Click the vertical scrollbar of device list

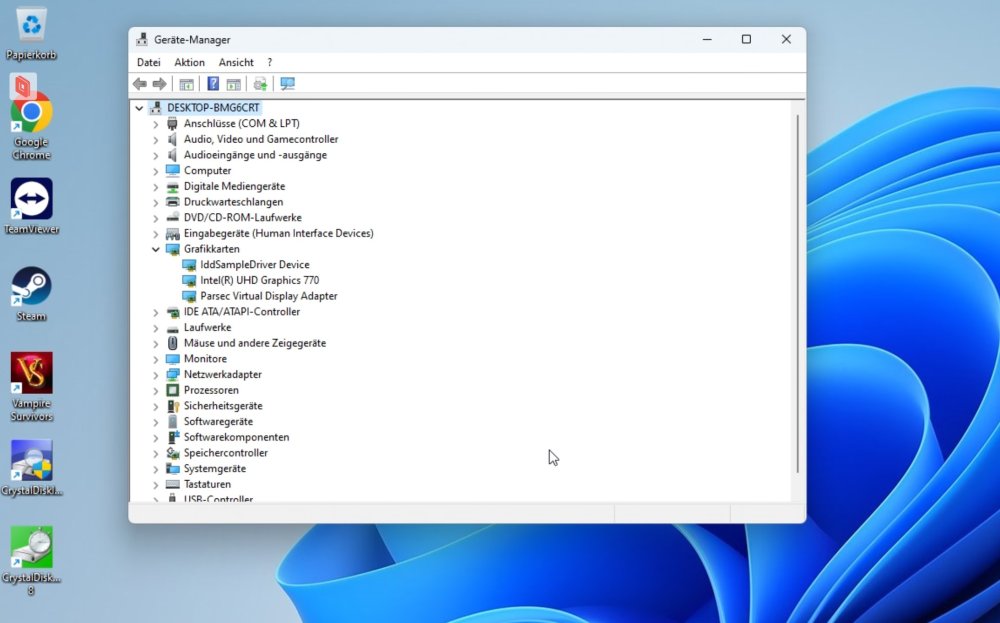797,293
